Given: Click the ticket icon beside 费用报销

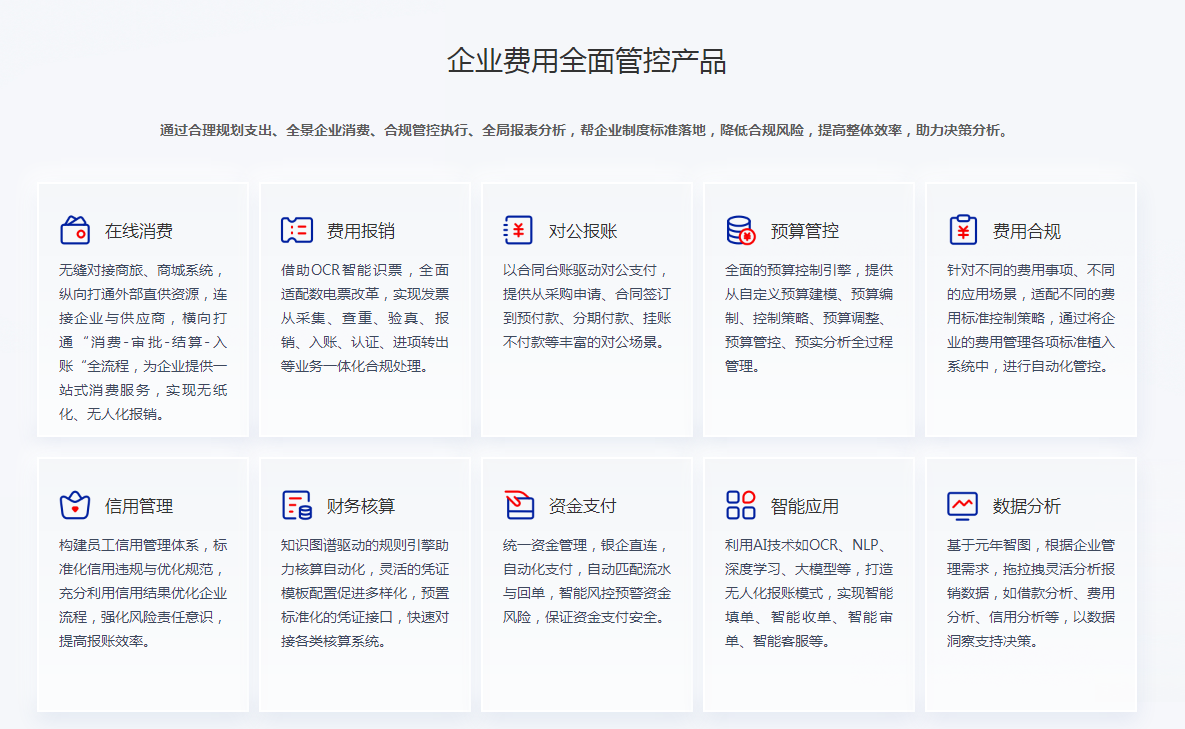Looking at the screenshot, I should tap(297, 230).
